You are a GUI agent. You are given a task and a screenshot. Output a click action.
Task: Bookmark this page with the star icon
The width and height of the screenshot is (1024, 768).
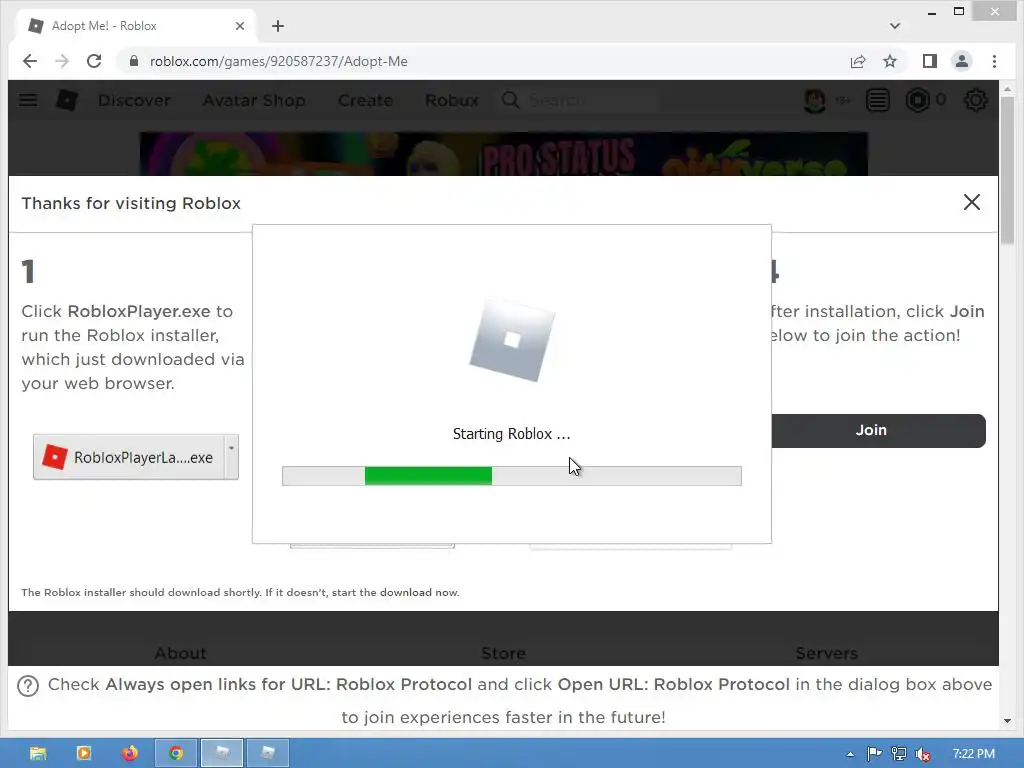tap(889, 61)
